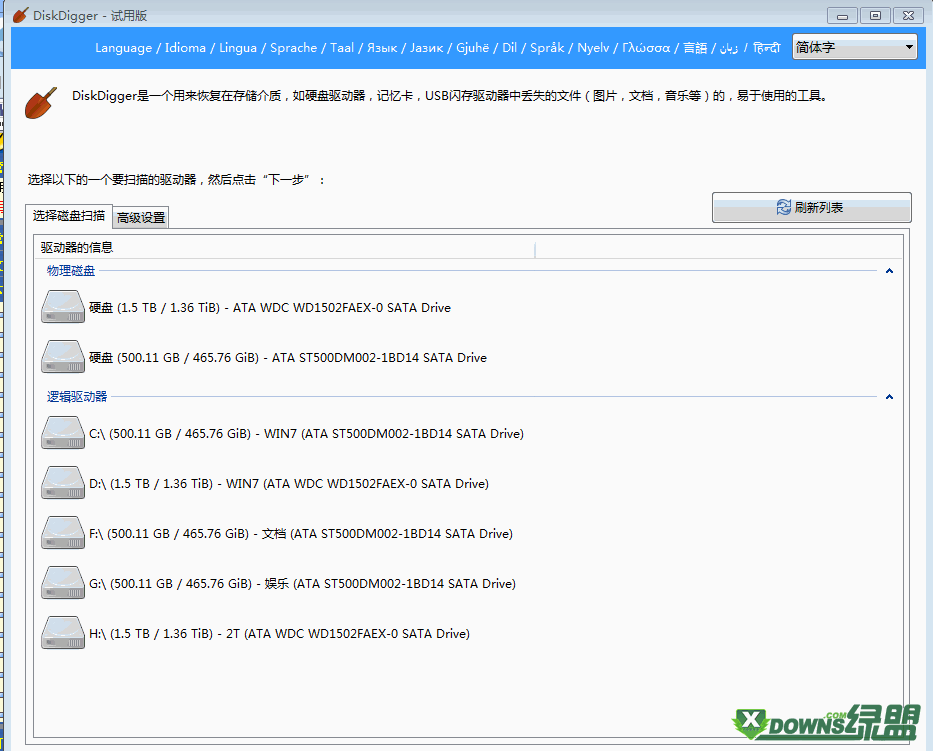Click the 物理磁盘 group header label
The image size is (933, 751).
pyautogui.click(x=71, y=271)
